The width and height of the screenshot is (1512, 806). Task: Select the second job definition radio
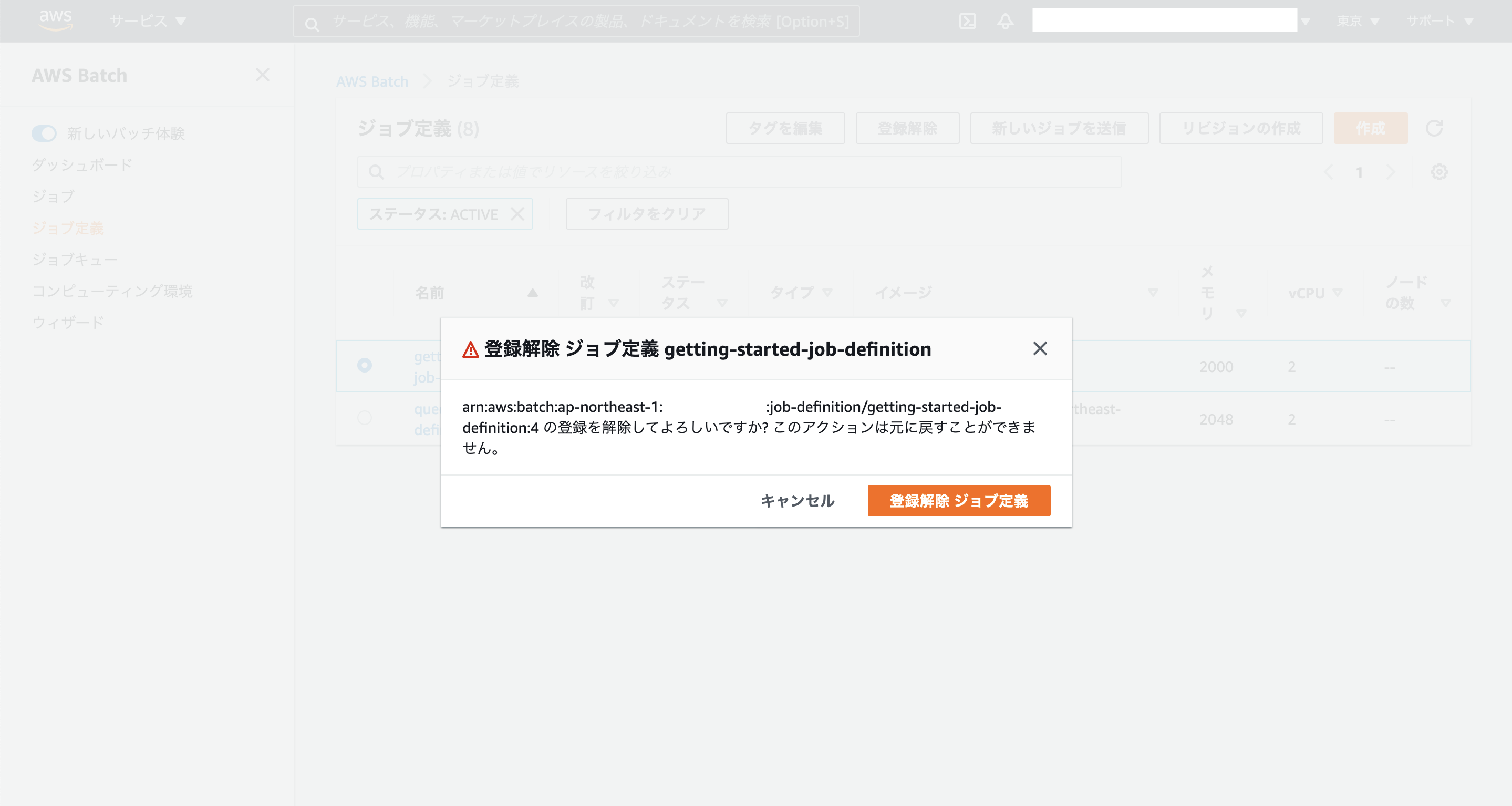[x=365, y=418]
